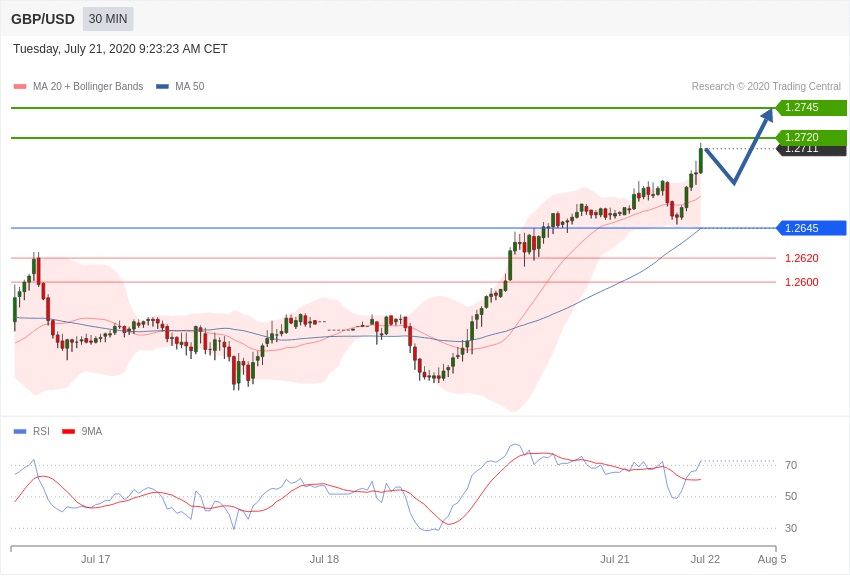
Task: Click the Research © 2020 Trading Central credit
Action: [x=766, y=87]
